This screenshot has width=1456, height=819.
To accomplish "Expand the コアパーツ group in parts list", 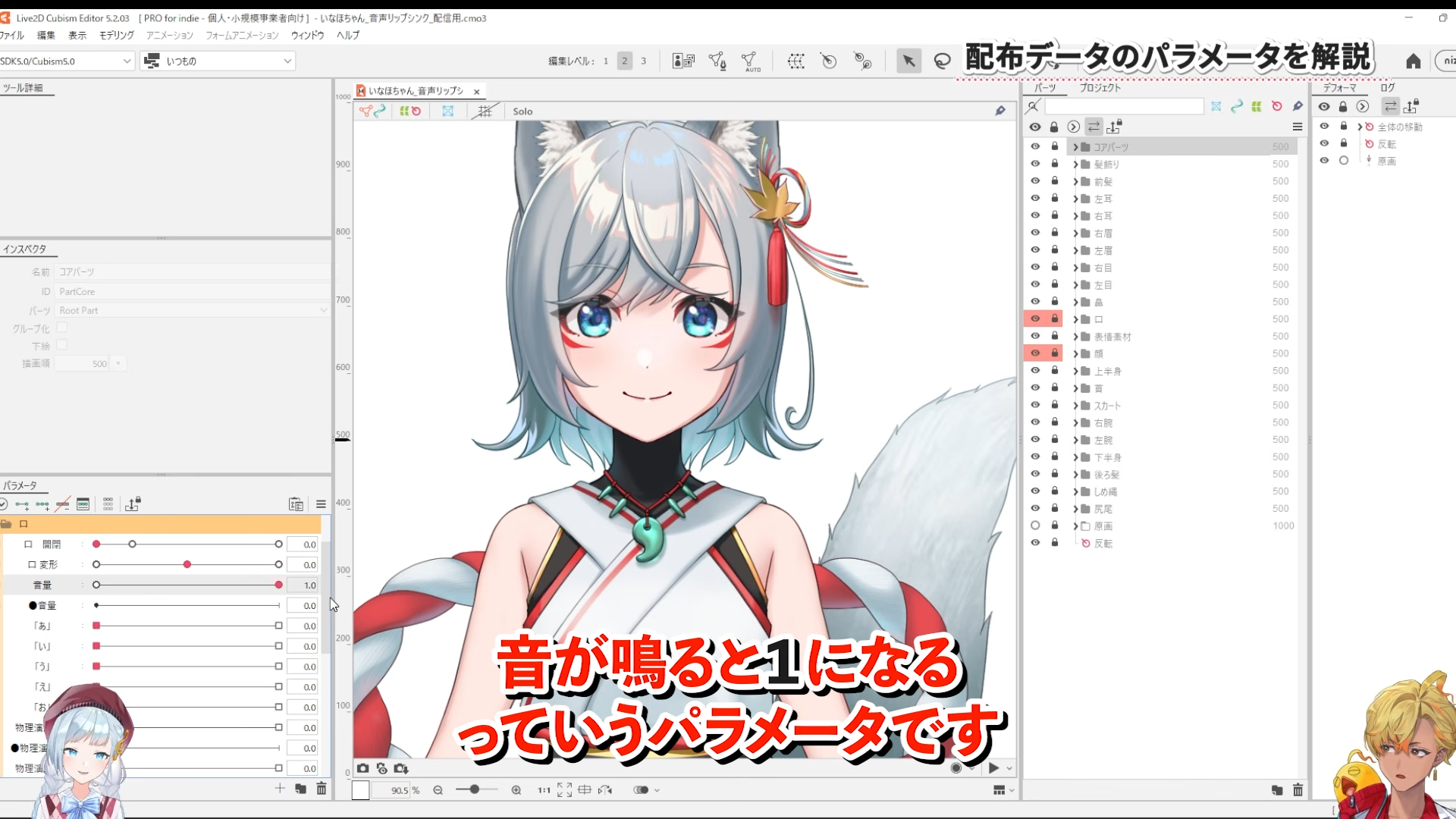I will [x=1075, y=146].
